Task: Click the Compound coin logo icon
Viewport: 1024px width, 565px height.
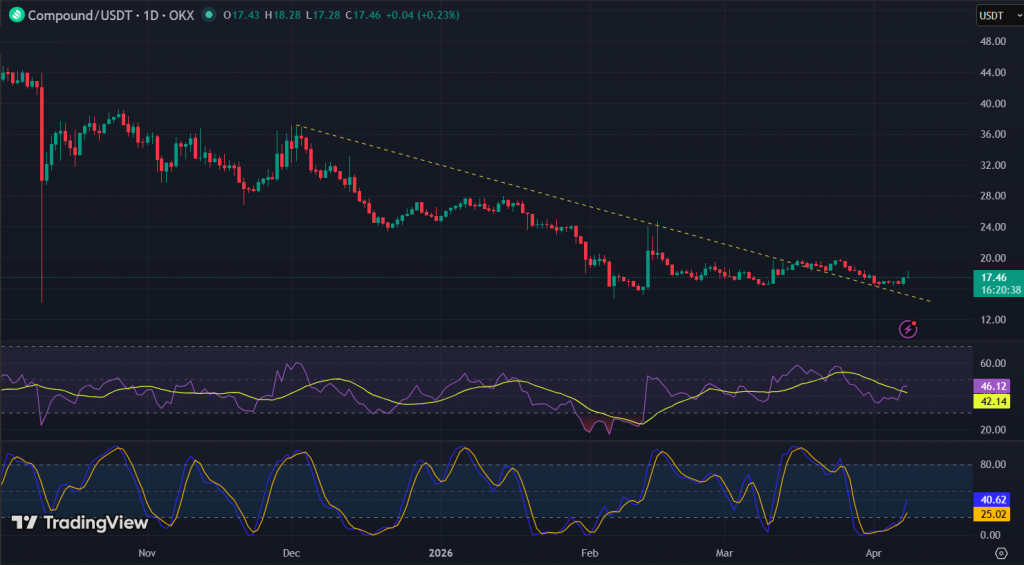Action: coord(13,15)
